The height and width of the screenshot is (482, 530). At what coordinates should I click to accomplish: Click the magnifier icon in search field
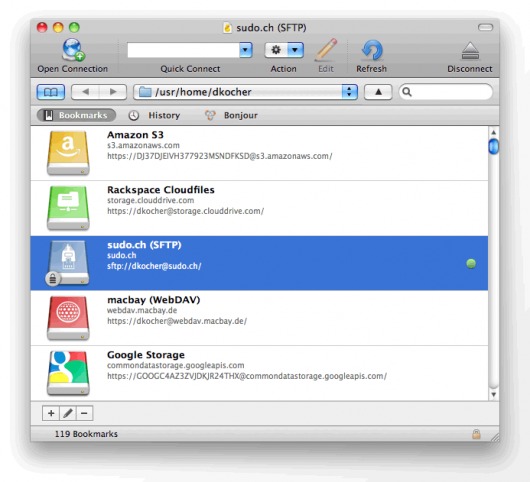pos(407,92)
